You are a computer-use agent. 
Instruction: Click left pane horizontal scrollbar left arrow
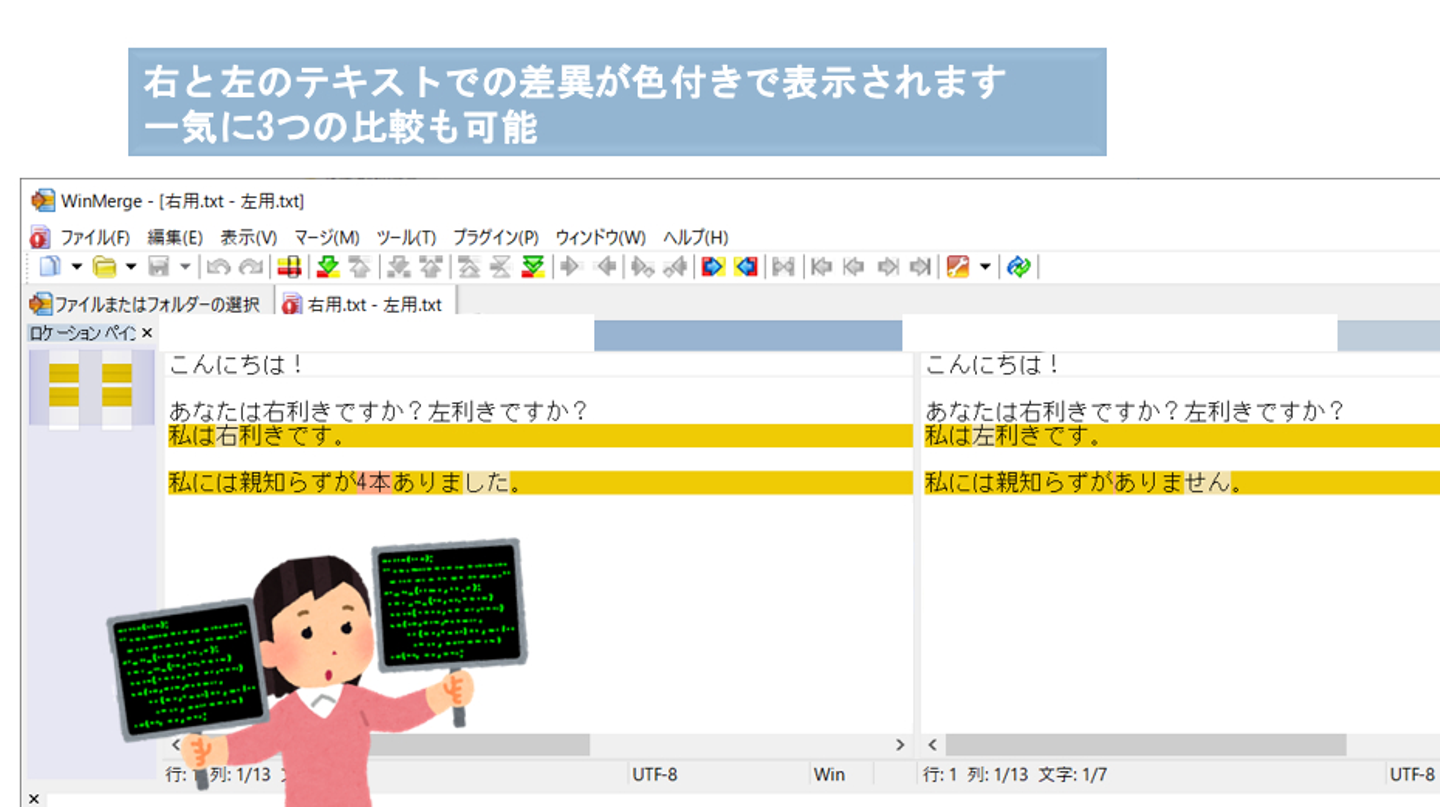click(178, 745)
